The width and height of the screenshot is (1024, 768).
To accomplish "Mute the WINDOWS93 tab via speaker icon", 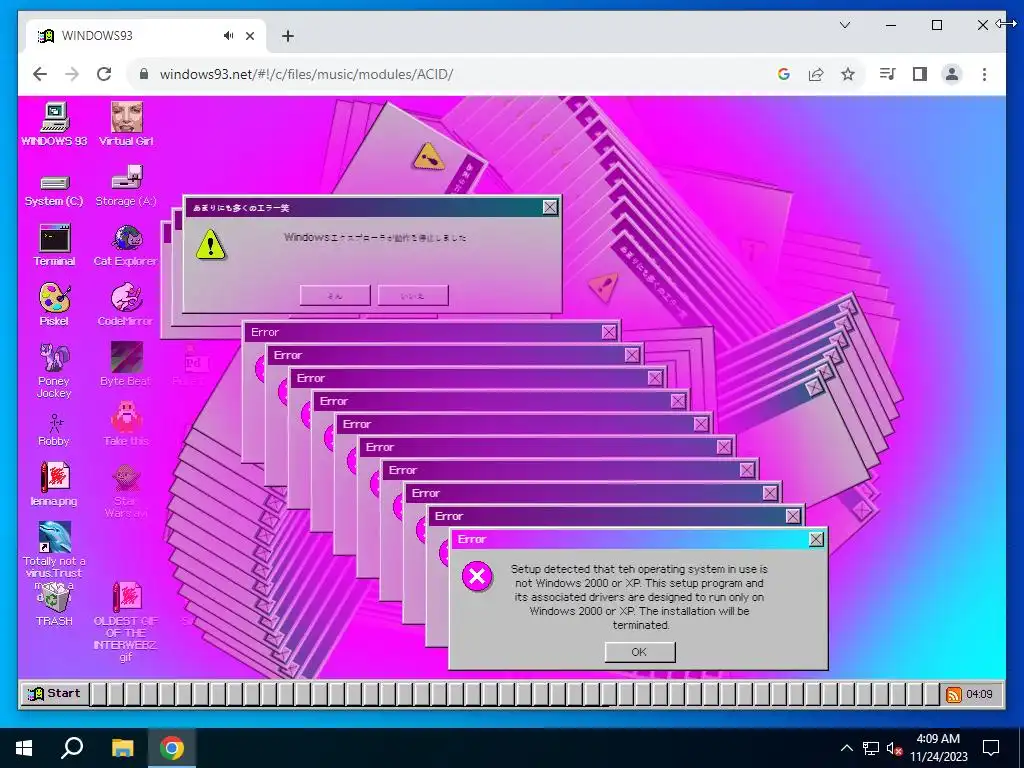I will pyautogui.click(x=228, y=36).
